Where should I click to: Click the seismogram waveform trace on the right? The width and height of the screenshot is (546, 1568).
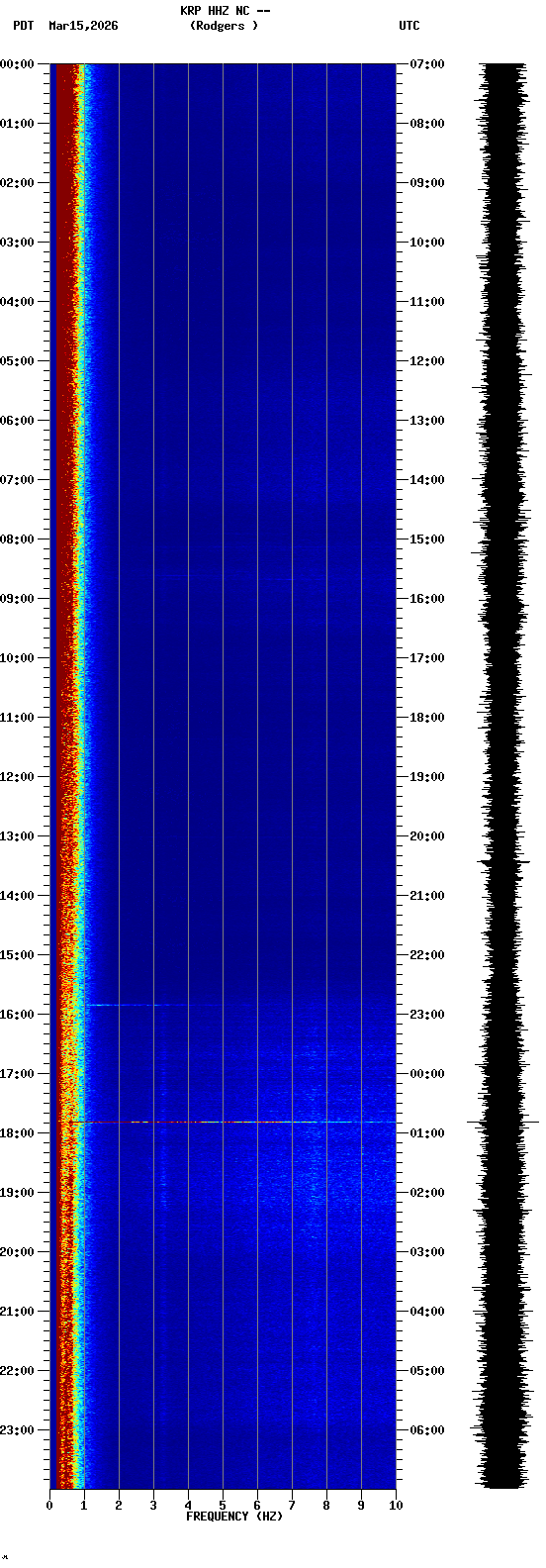pos(503,776)
